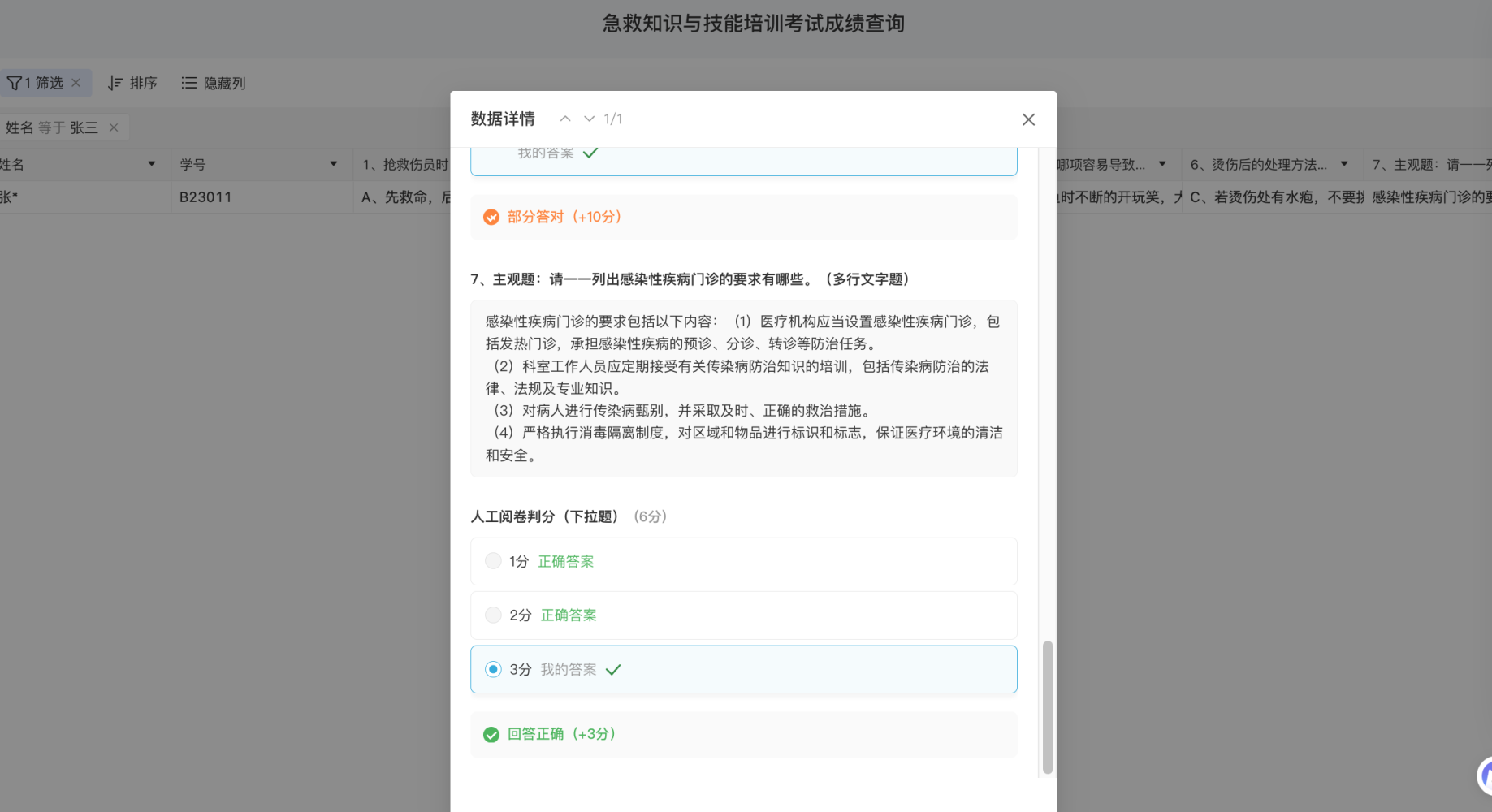Click the question 7 title 主观题：请一一列出
Image resolution: width=1492 pixels, height=812 pixels.
690,279
